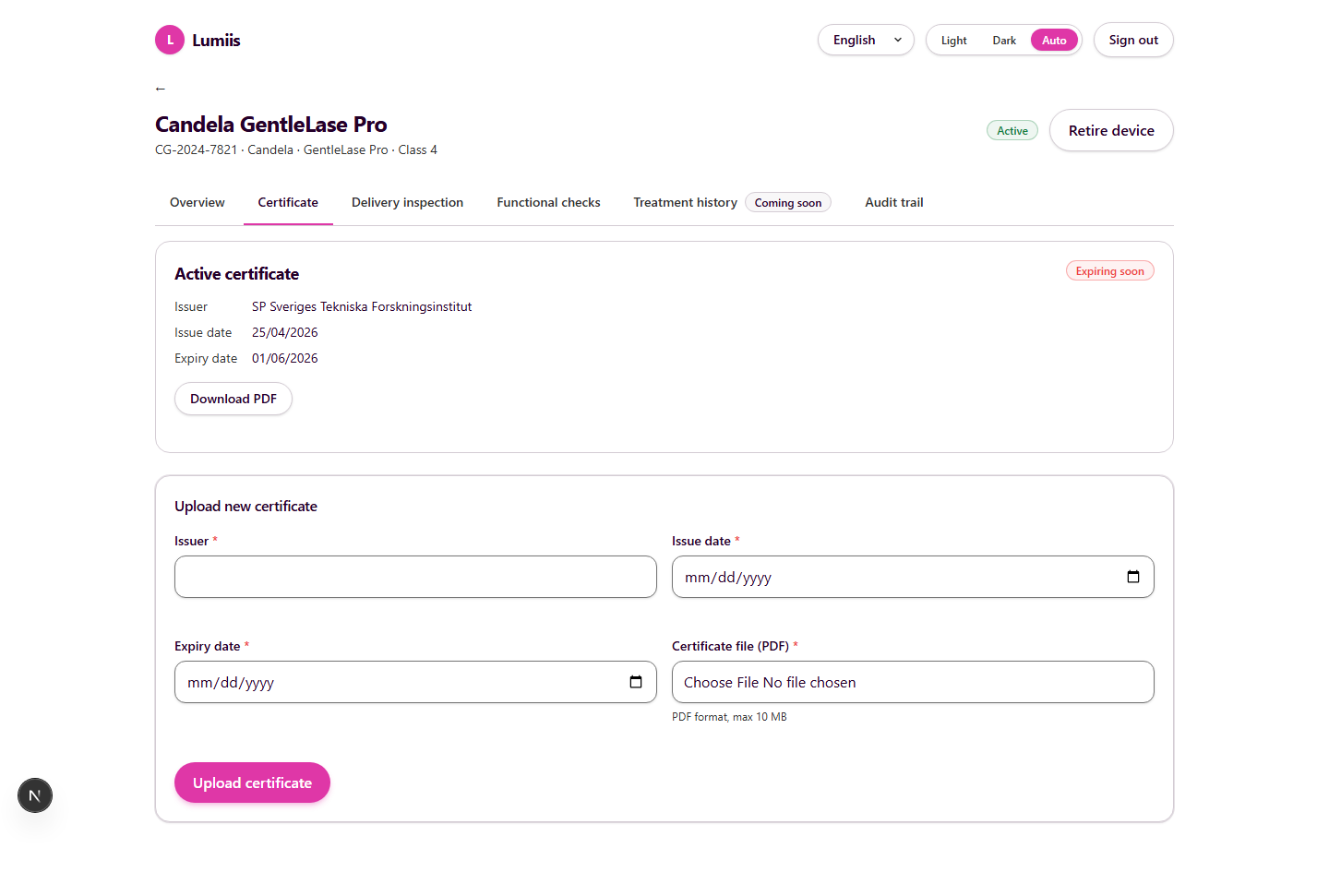This screenshot has height=896, width=1329.
Task: Focus the Issuer input field
Action: [415, 577]
